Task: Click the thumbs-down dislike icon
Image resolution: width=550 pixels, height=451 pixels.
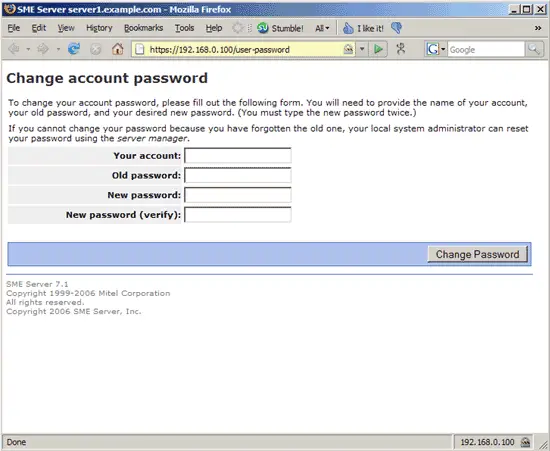Action: tap(396, 28)
